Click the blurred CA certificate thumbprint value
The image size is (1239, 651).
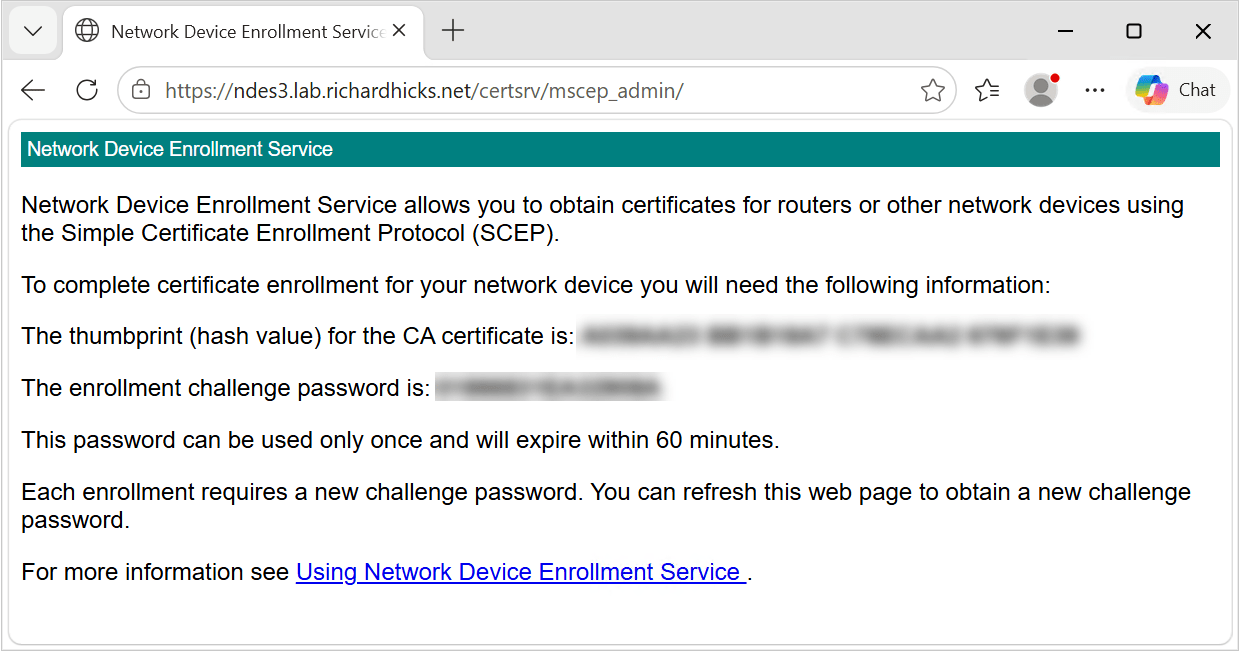(x=829, y=336)
